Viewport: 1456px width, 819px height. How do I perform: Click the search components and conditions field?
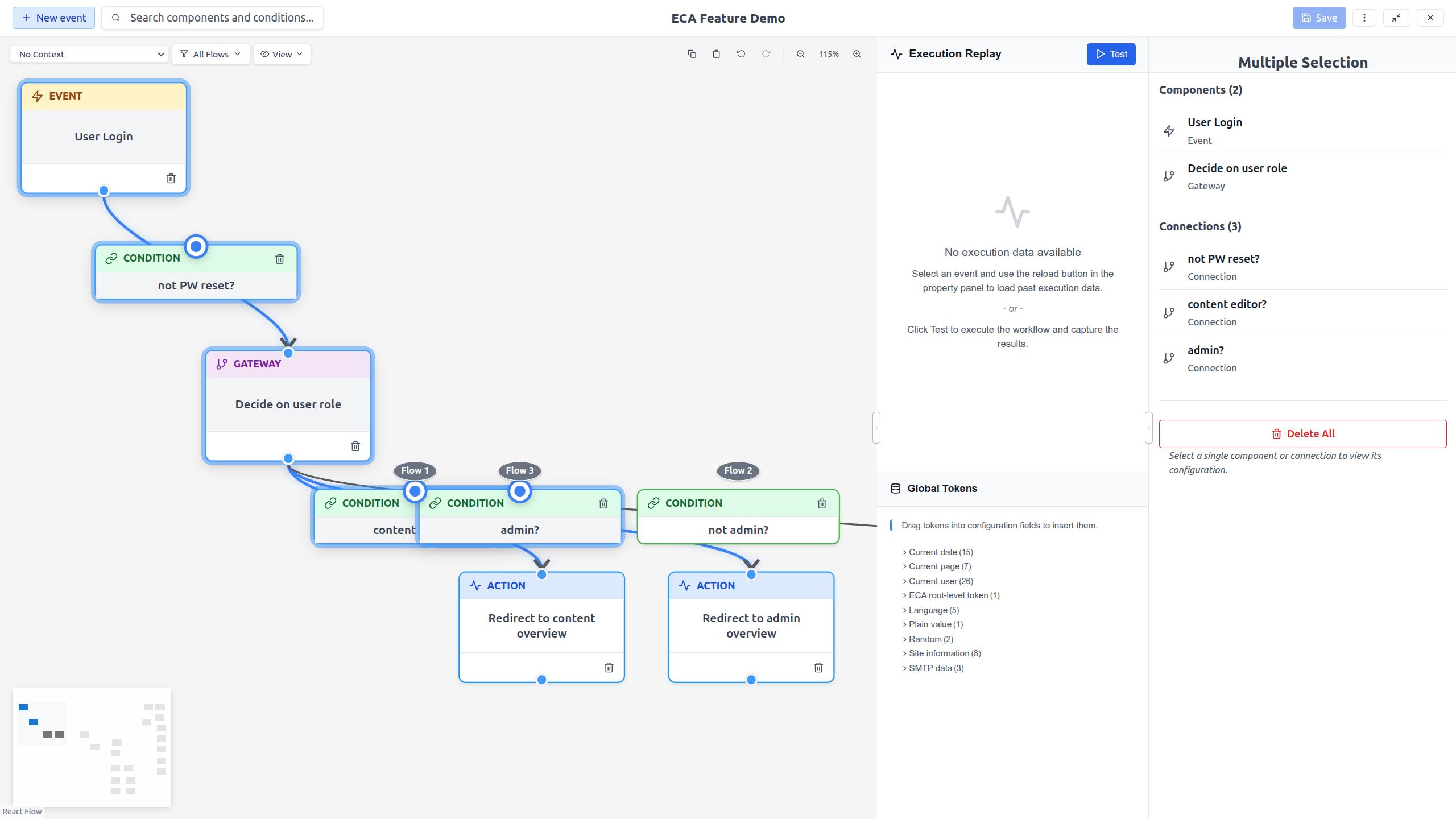[x=221, y=18]
